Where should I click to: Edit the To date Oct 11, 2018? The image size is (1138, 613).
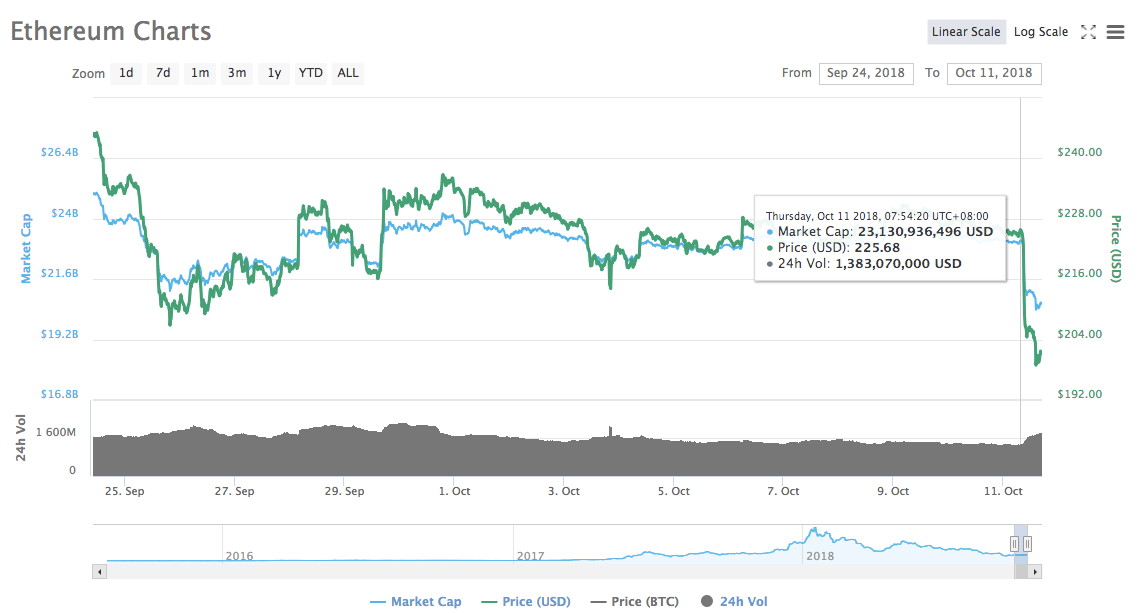(x=994, y=73)
